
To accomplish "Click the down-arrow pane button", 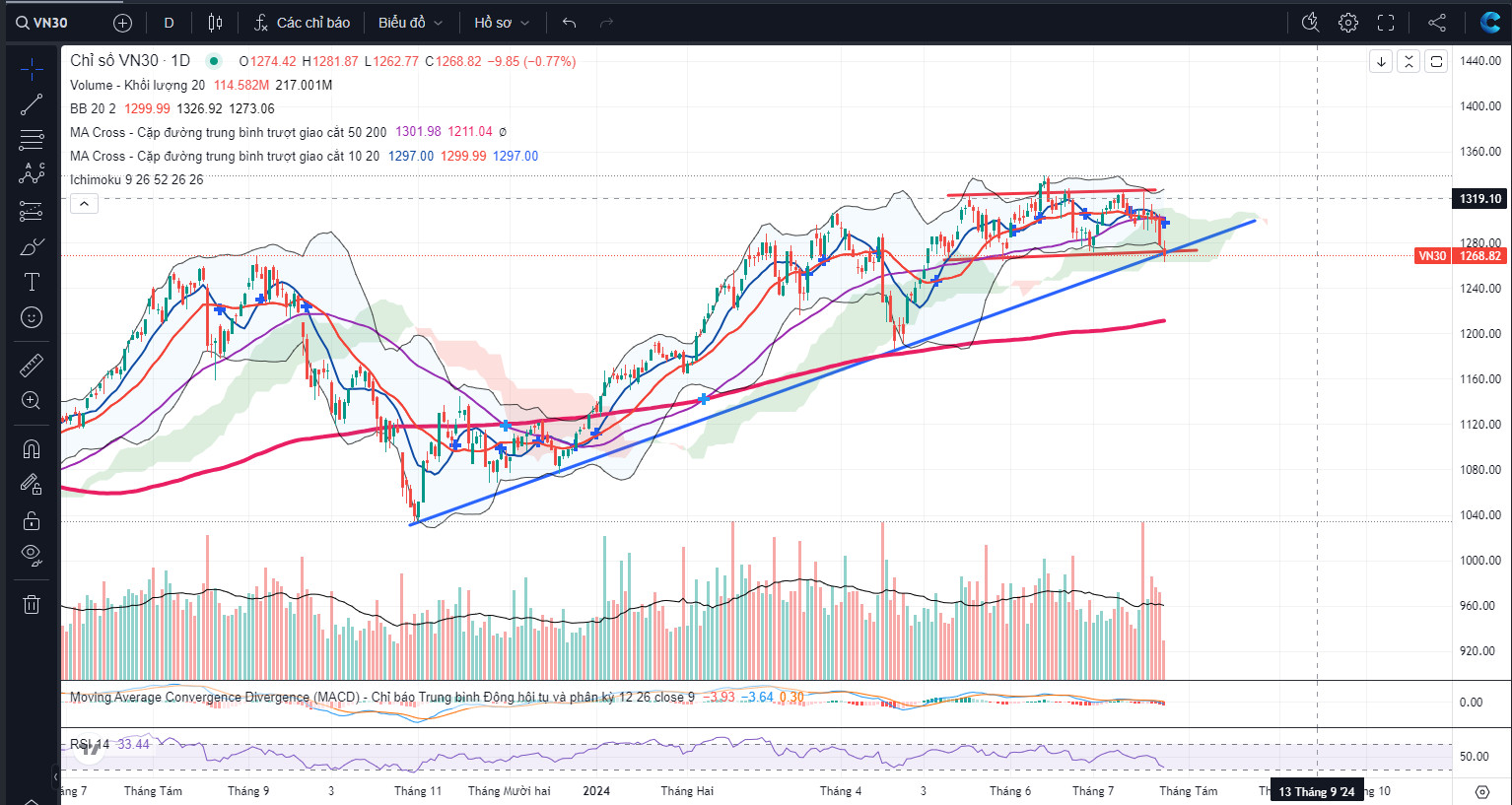I will point(1381,61).
